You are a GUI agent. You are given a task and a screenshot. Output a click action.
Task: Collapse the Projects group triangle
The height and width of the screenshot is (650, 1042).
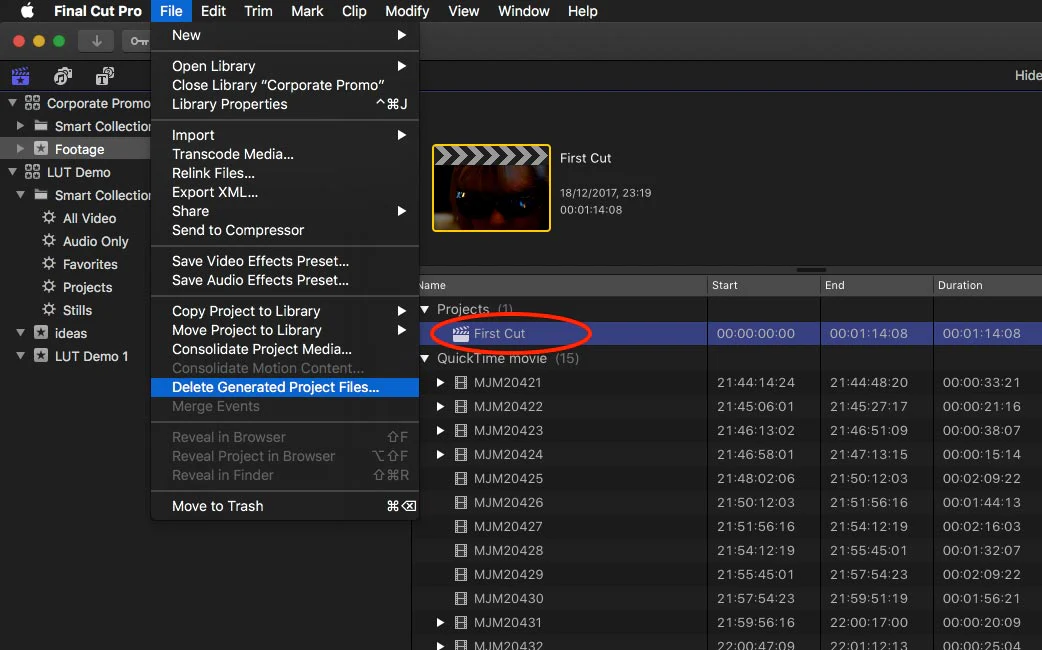click(x=425, y=309)
